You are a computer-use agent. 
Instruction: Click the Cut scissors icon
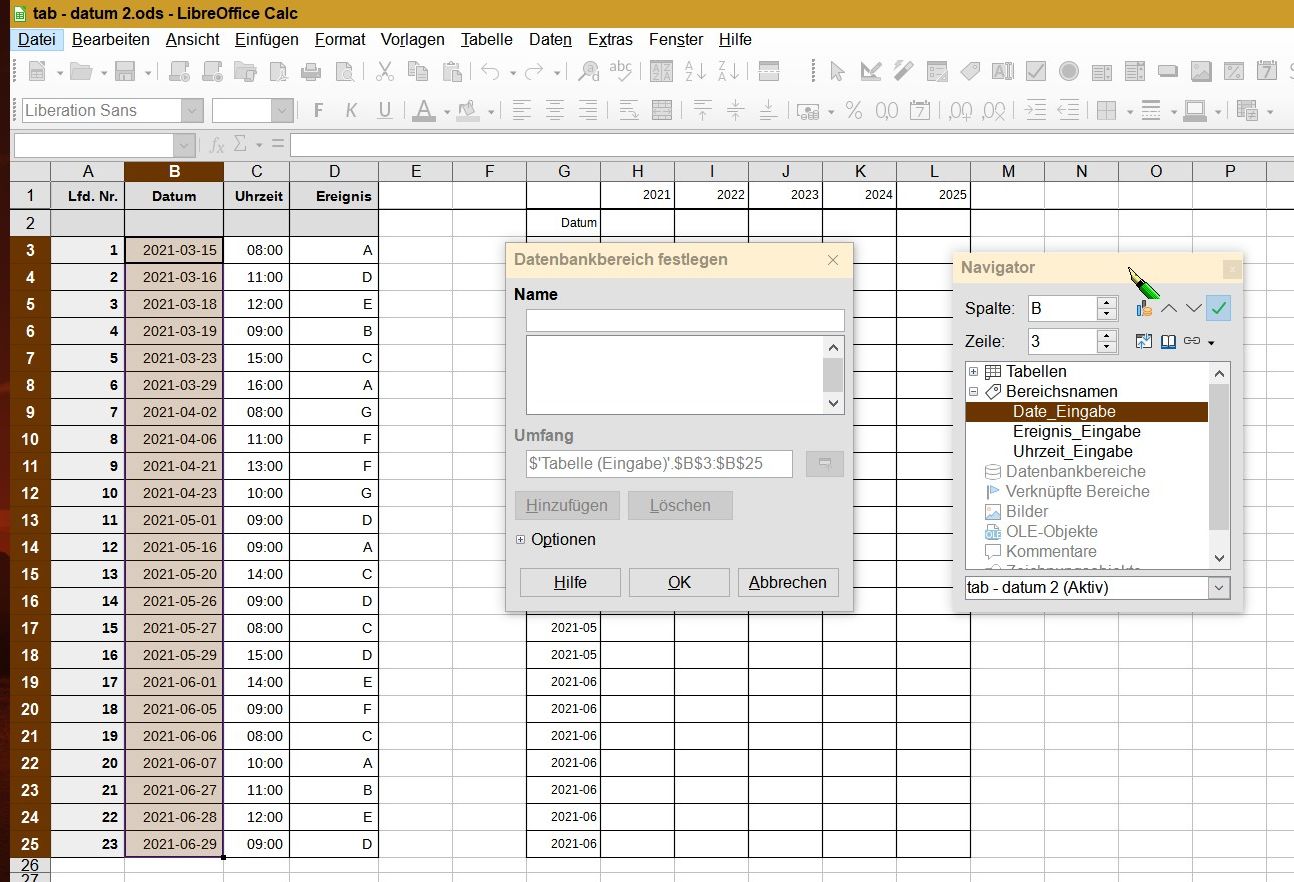pos(384,71)
